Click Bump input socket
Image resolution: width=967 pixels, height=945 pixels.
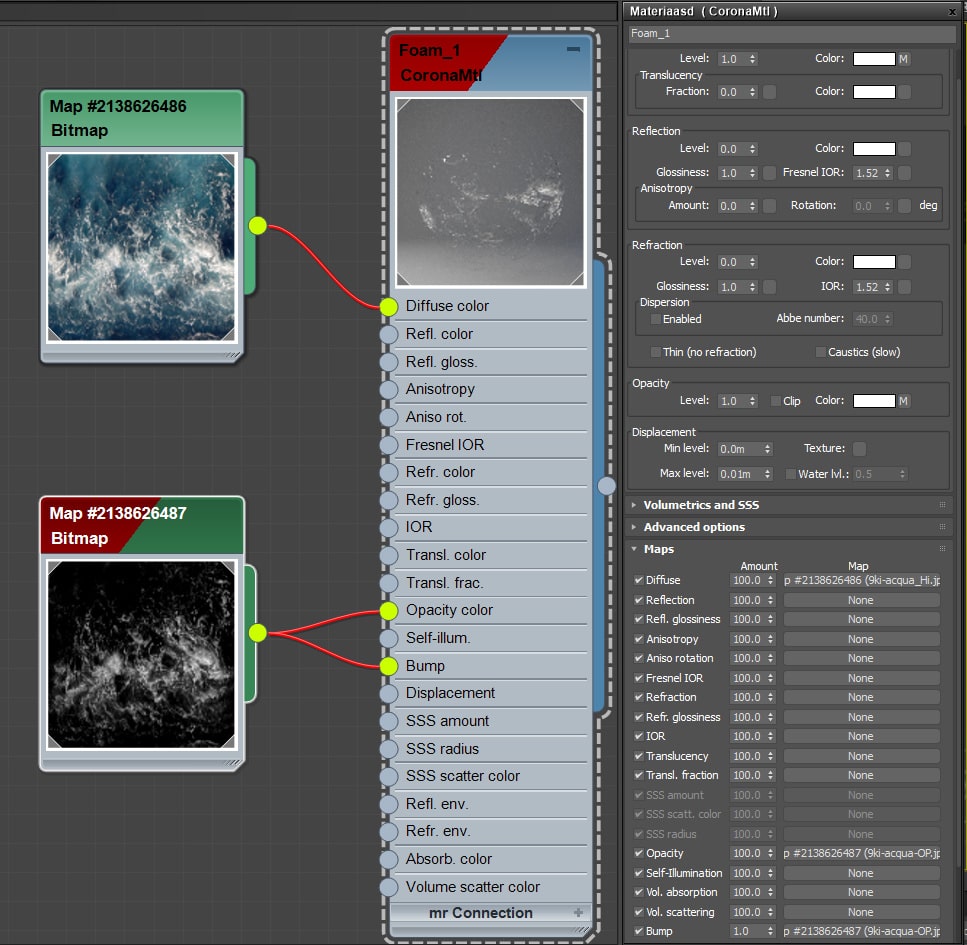coord(389,666)
